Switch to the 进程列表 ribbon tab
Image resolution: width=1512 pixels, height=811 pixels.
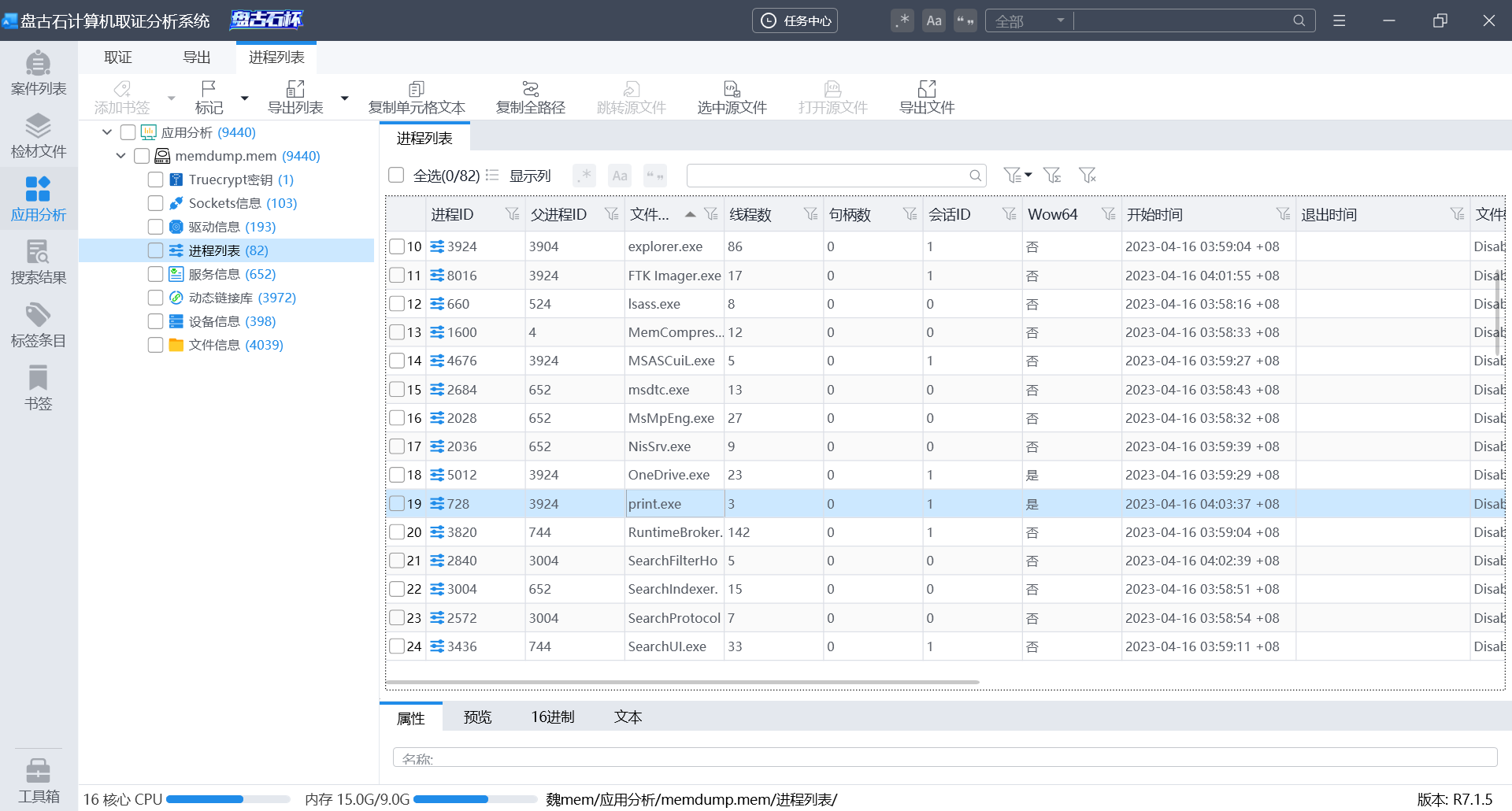click(x=276, y=57)
